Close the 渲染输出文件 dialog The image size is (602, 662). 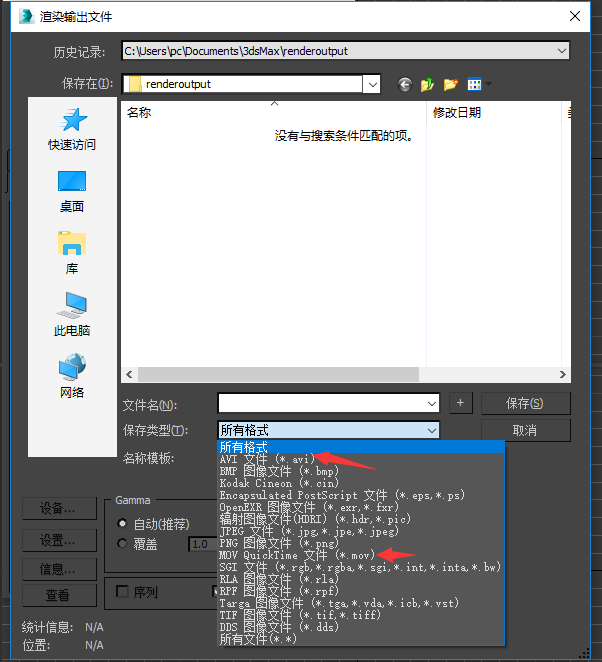(575, 16)
